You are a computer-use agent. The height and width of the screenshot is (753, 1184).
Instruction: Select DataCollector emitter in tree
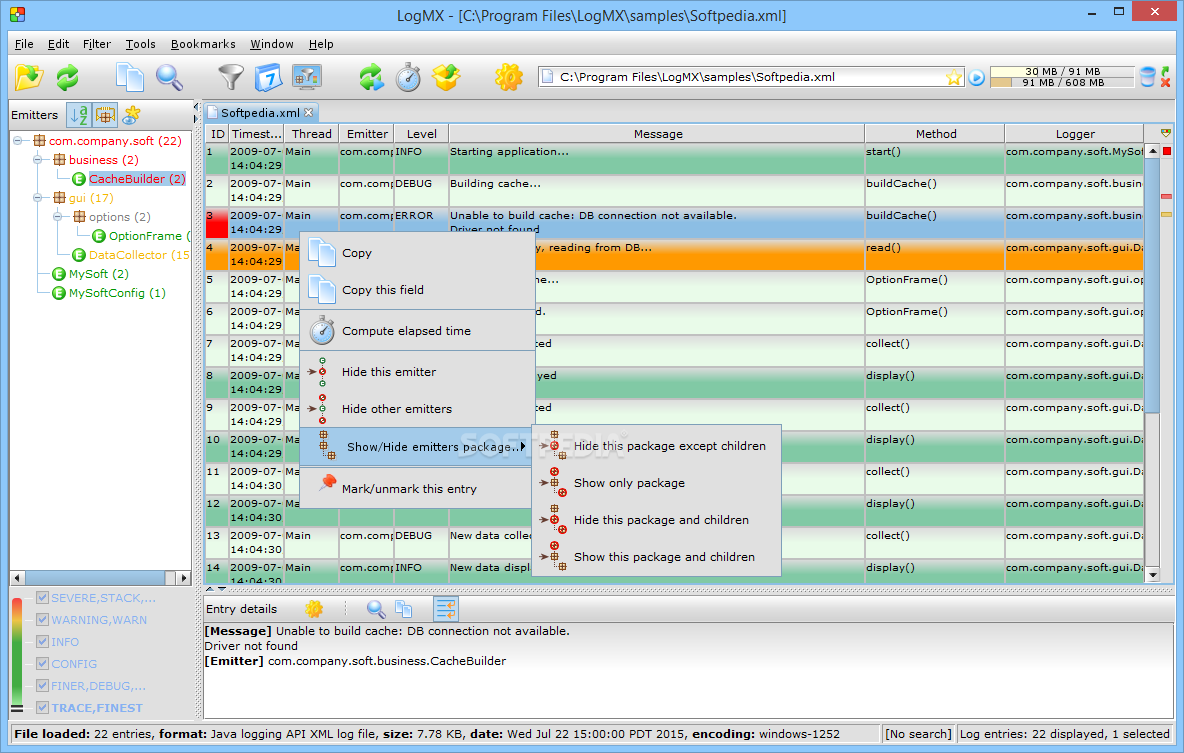click(139, 255)
